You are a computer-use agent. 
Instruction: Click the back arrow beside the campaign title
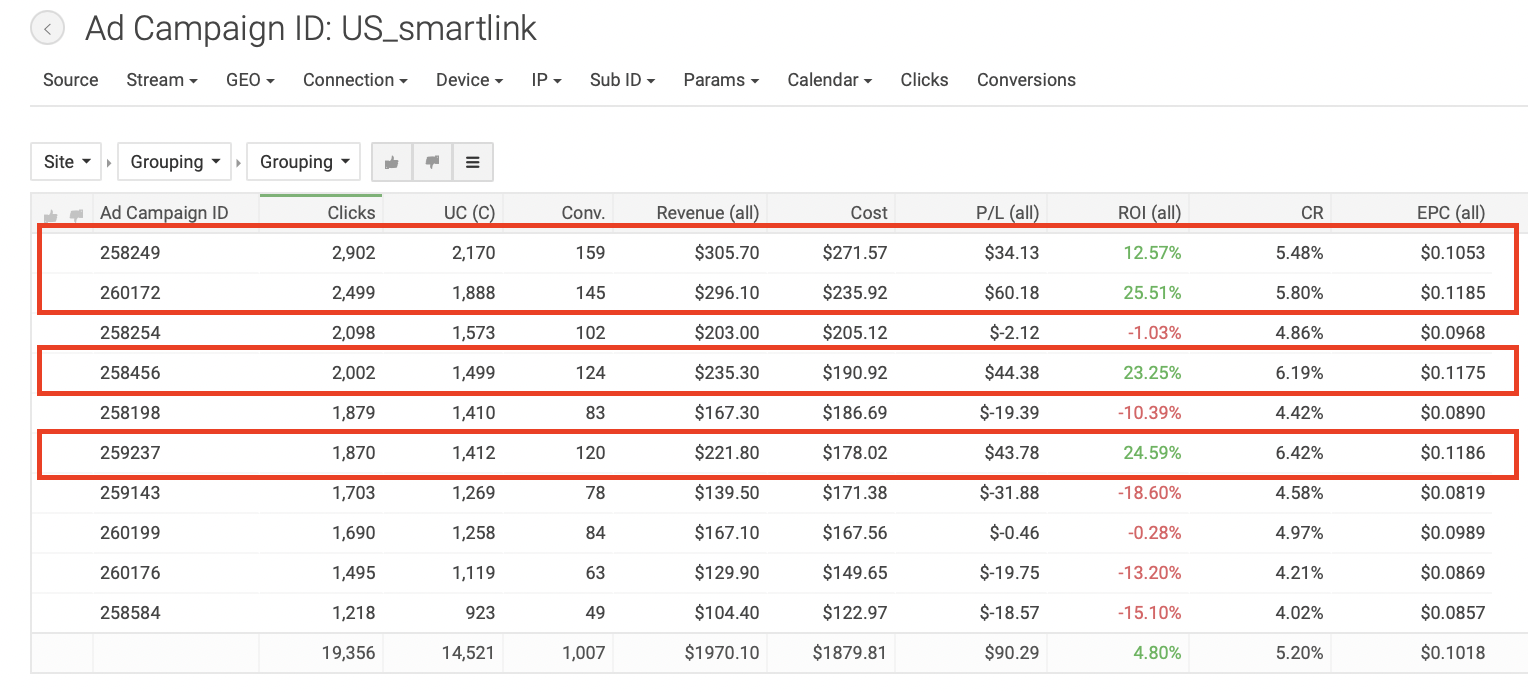(47, 29)
